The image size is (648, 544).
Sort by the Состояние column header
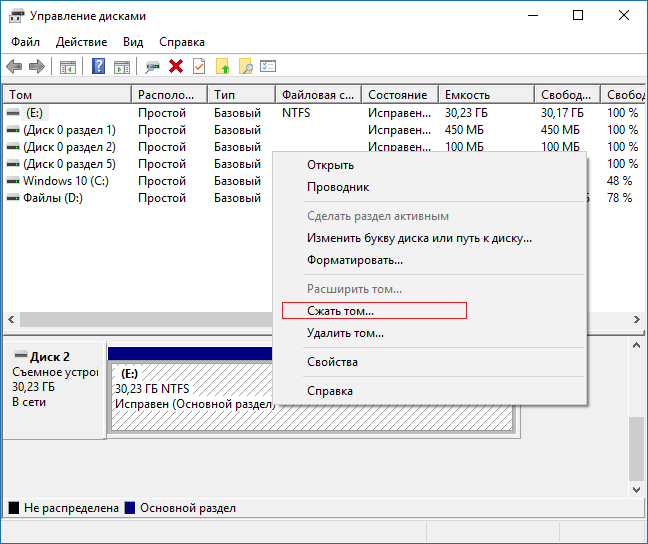coord(400,95)
